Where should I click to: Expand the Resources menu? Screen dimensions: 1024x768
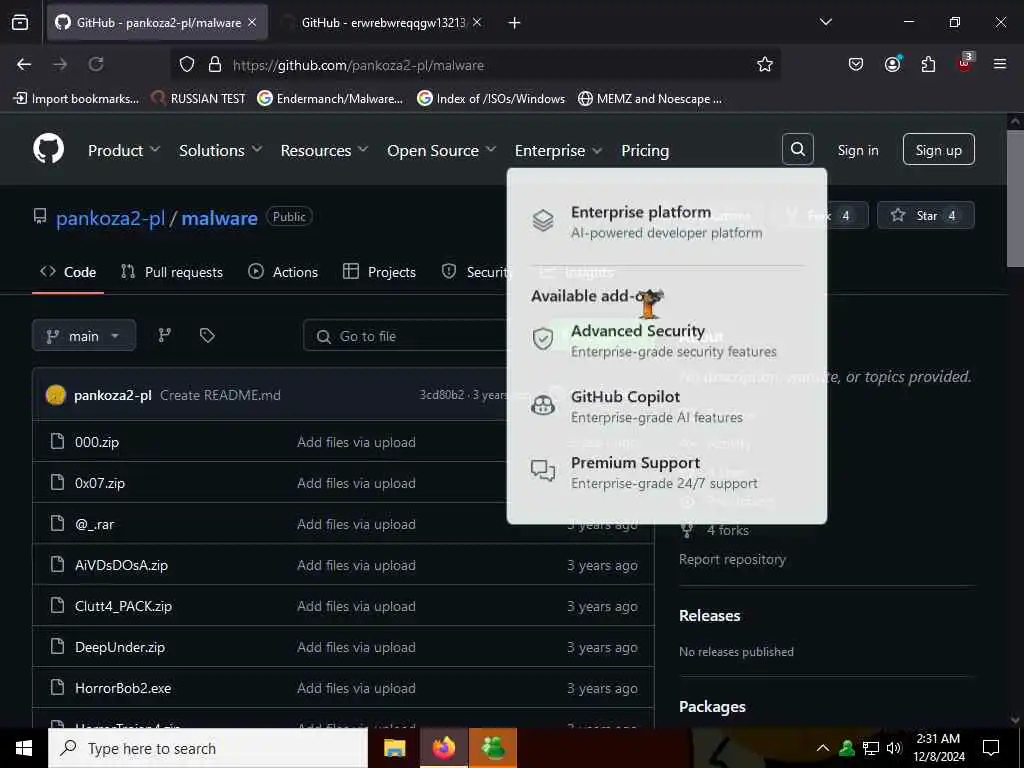tap(325, 150)
